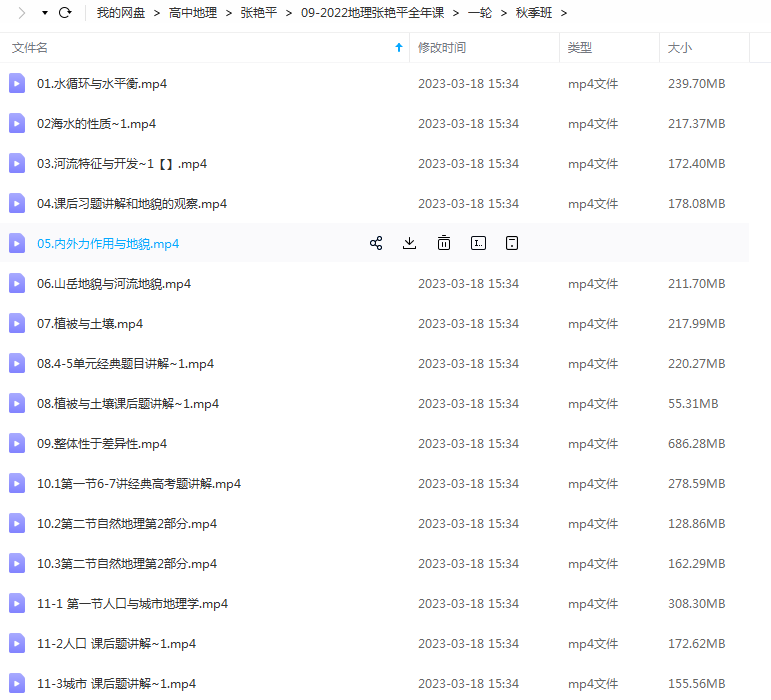Click the video icon of 01.水循环与水平衡.mp4
Viewport: 771px width, 700px height.
pos(17,84)
